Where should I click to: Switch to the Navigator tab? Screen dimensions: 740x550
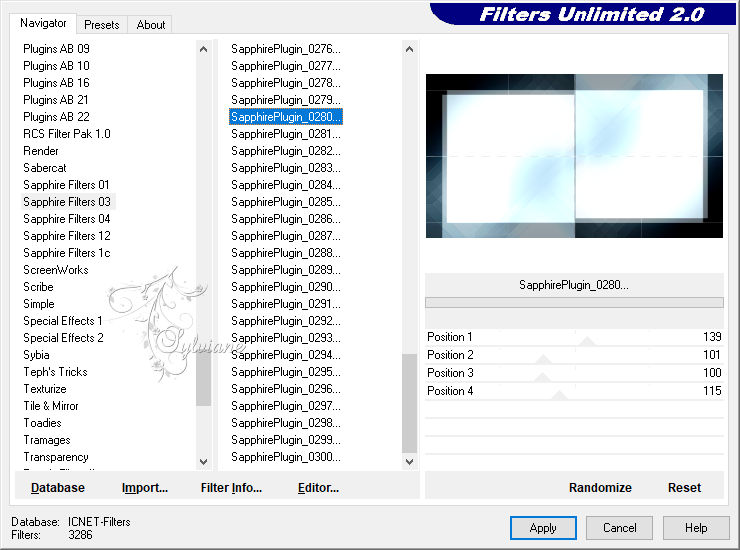pyautogui.click(x=43, y=23)
